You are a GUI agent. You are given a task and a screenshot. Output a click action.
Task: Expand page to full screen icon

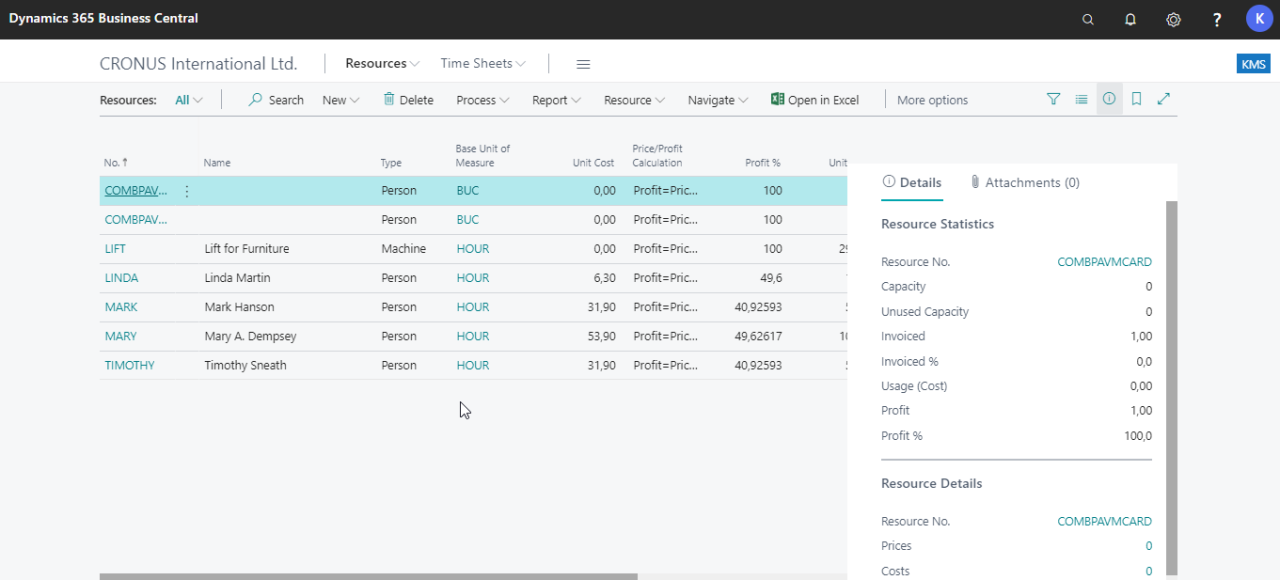tap(1164, 99)
